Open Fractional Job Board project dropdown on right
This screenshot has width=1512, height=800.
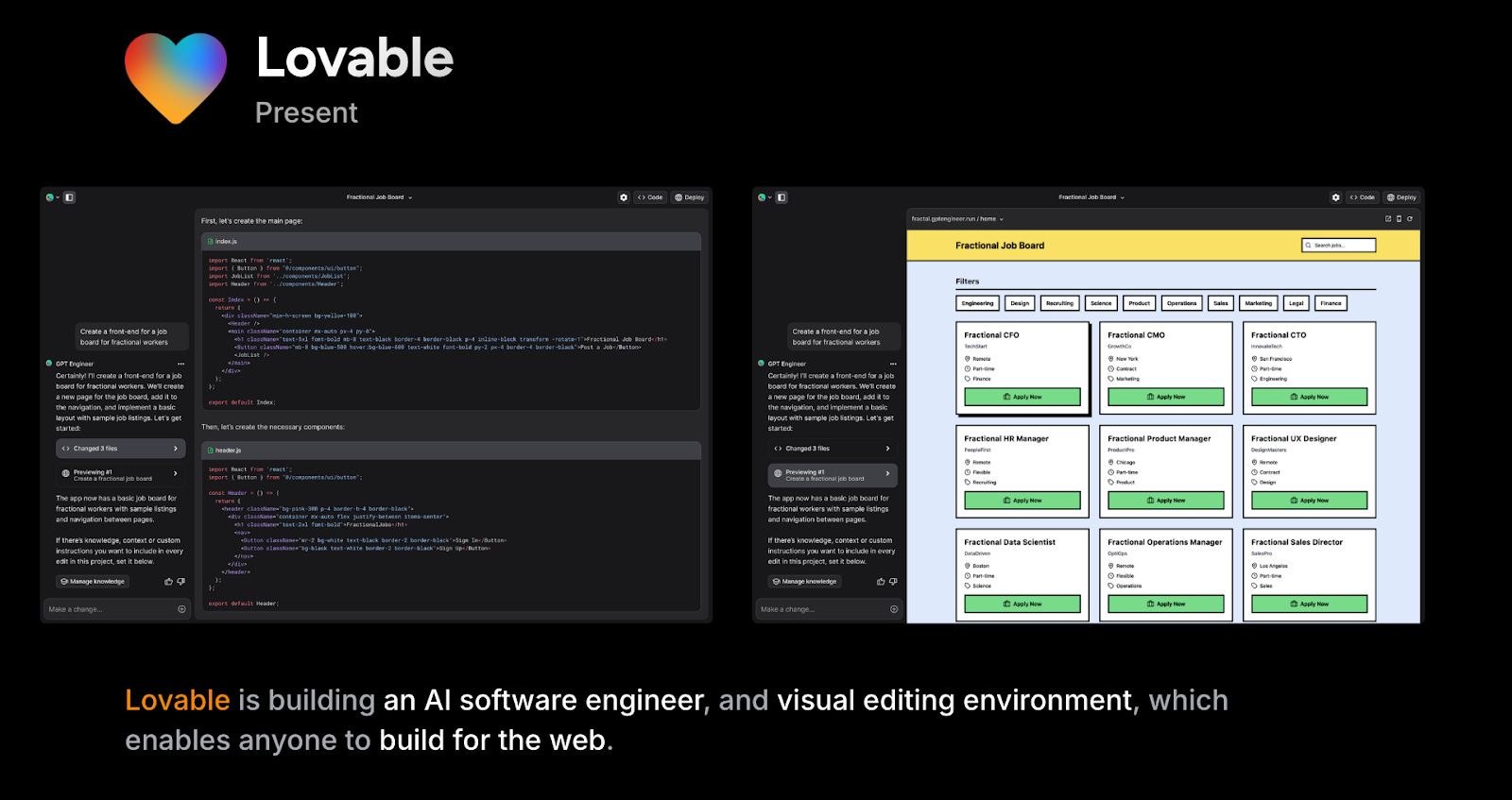1091,197
